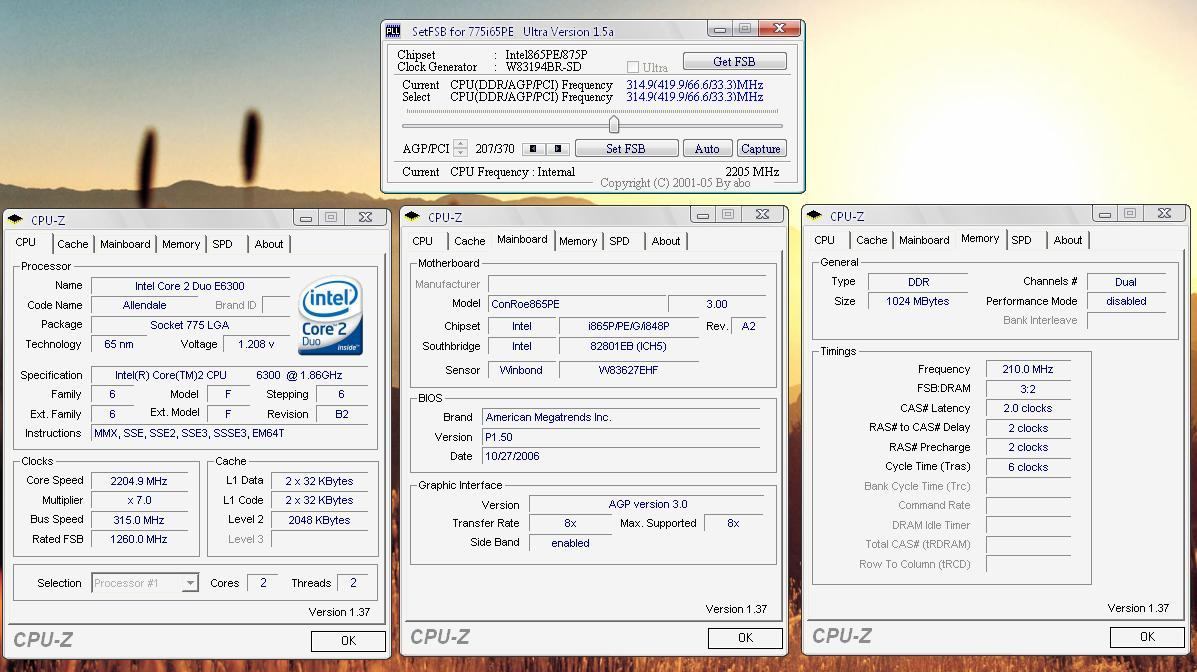Click the Rated FSB value '1260.0 MHz'

click(139, 539)
